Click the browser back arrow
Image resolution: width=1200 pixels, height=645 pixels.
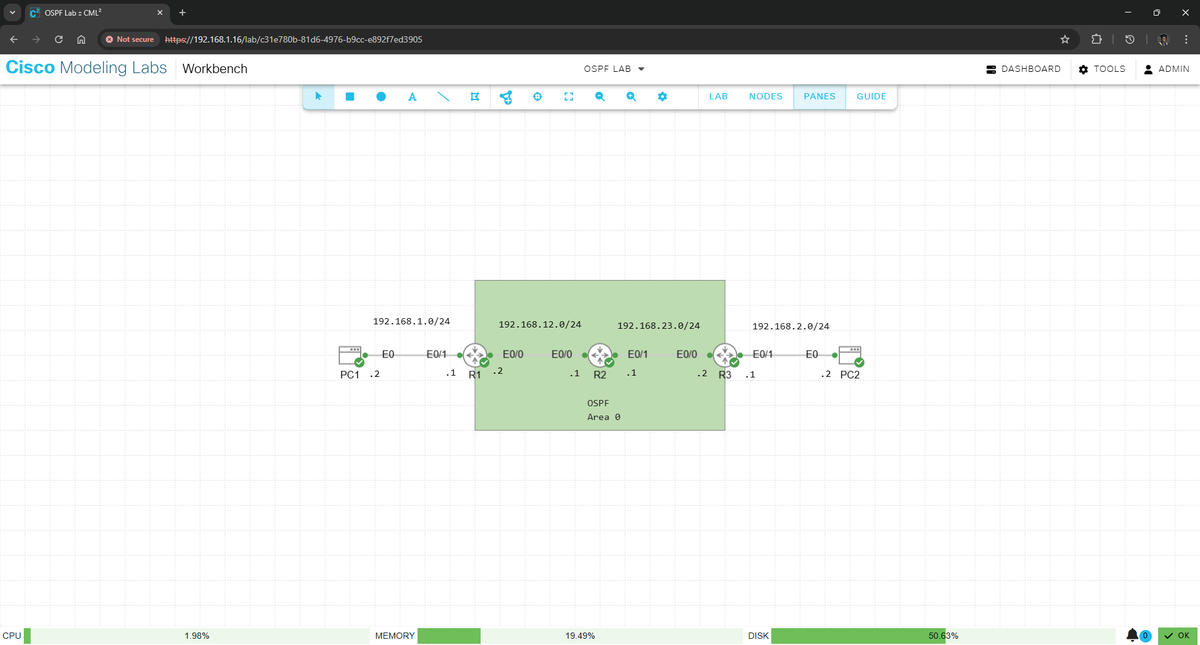click(15, 39)
